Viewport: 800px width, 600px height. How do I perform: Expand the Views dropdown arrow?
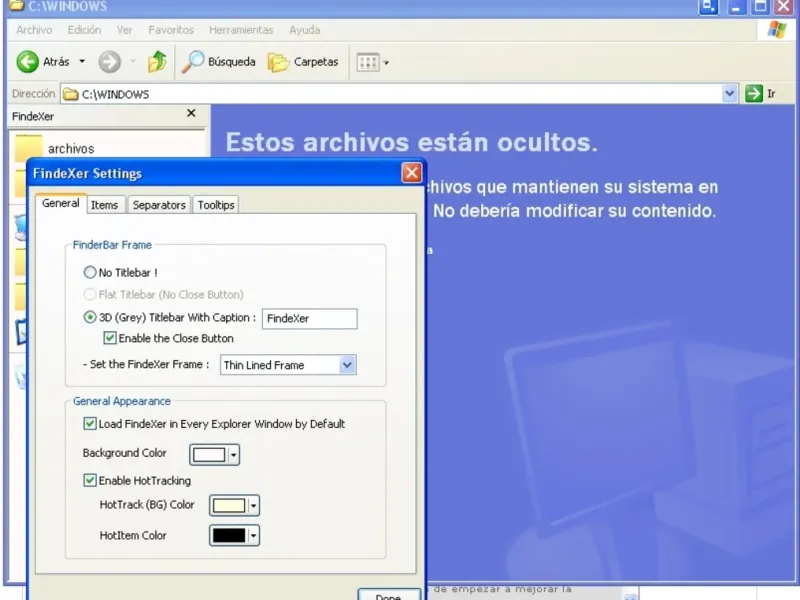pyautogui.click(x=386, y=63)
